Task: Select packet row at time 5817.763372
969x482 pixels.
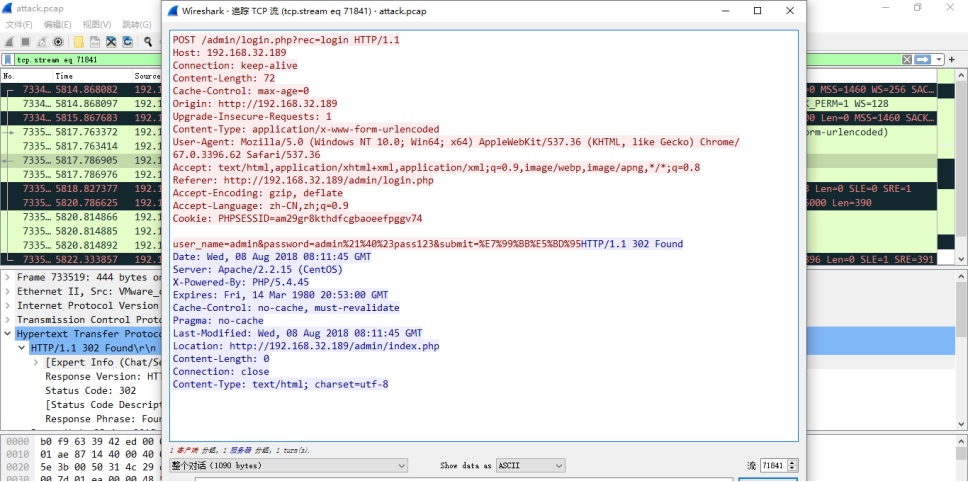Action: pyautogui.click(x=81, y=132)
